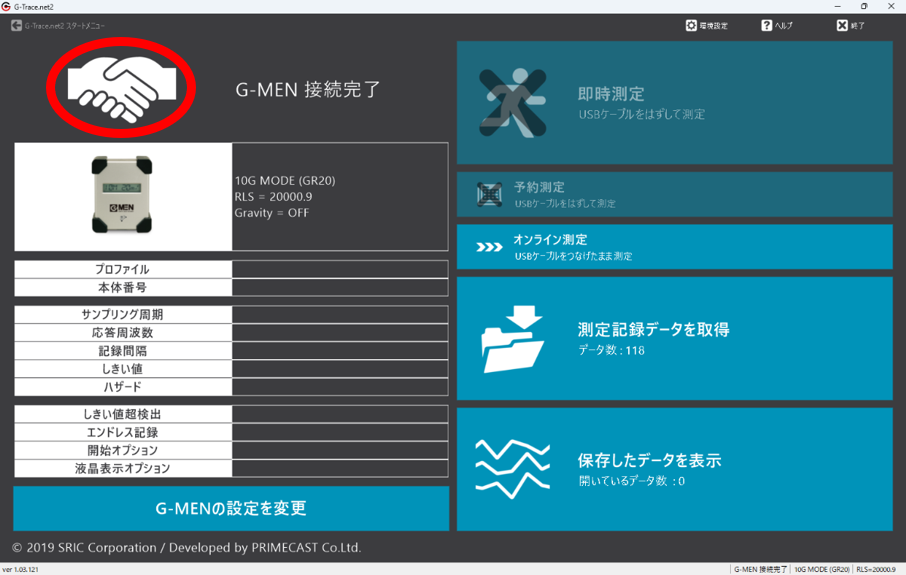Click the 予約測定 reservation icon

(x=489, y=194)
